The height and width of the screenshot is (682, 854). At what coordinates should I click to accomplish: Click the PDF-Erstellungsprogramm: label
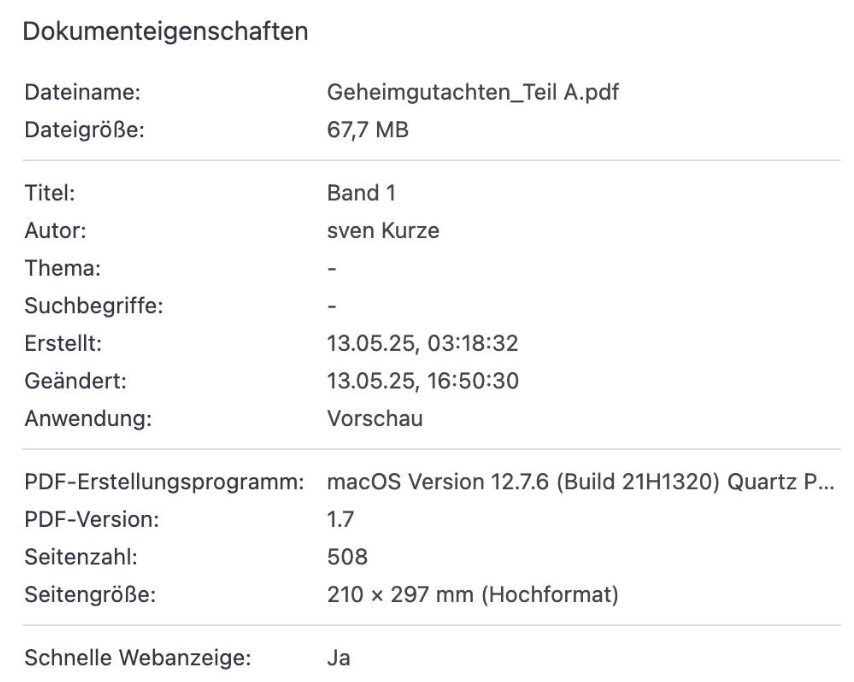coord(164,482)
